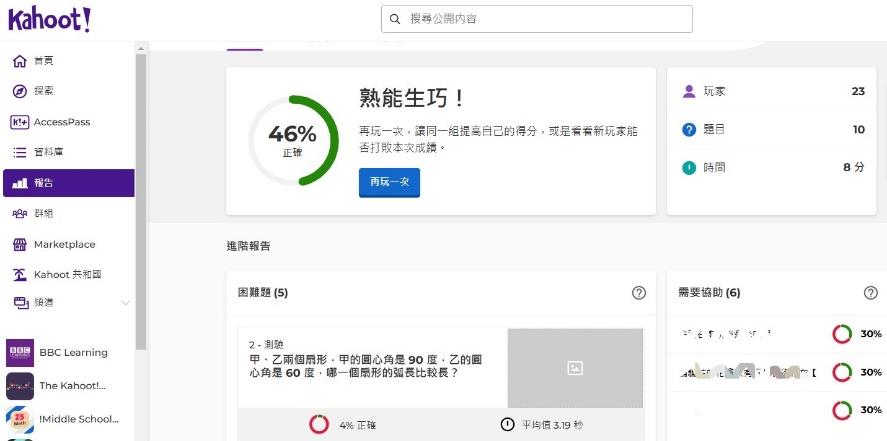Click help icon beside 困難題 (5)

click(x=639, y=293)
